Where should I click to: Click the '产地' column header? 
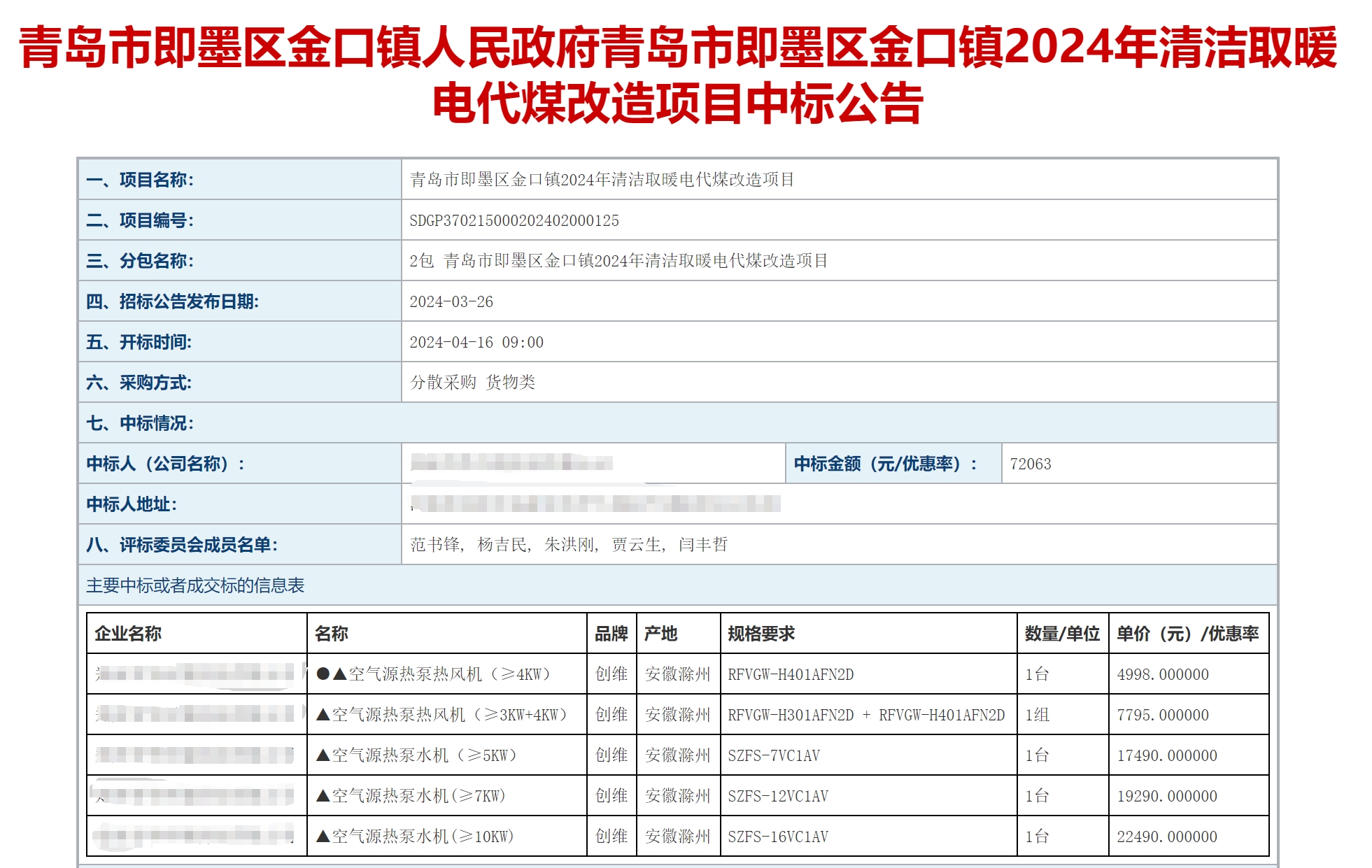[661, 634]
